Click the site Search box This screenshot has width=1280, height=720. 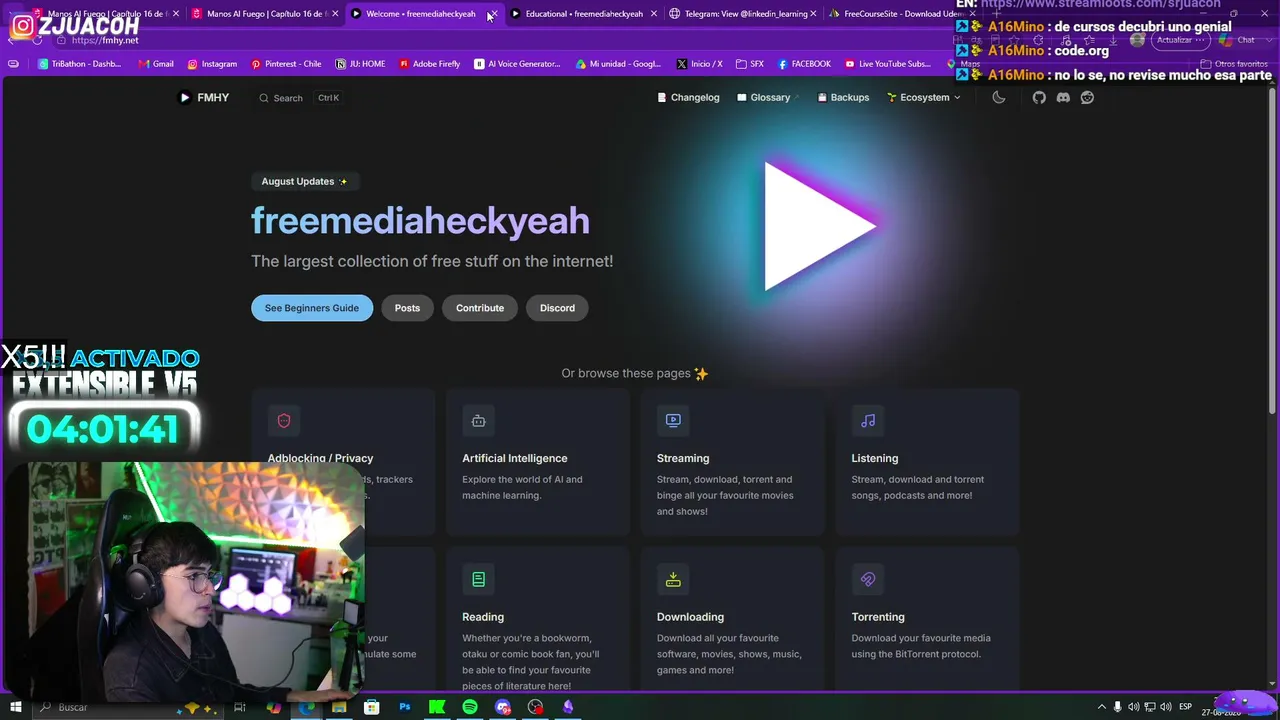pyautogui.click(x=300, y=98)
